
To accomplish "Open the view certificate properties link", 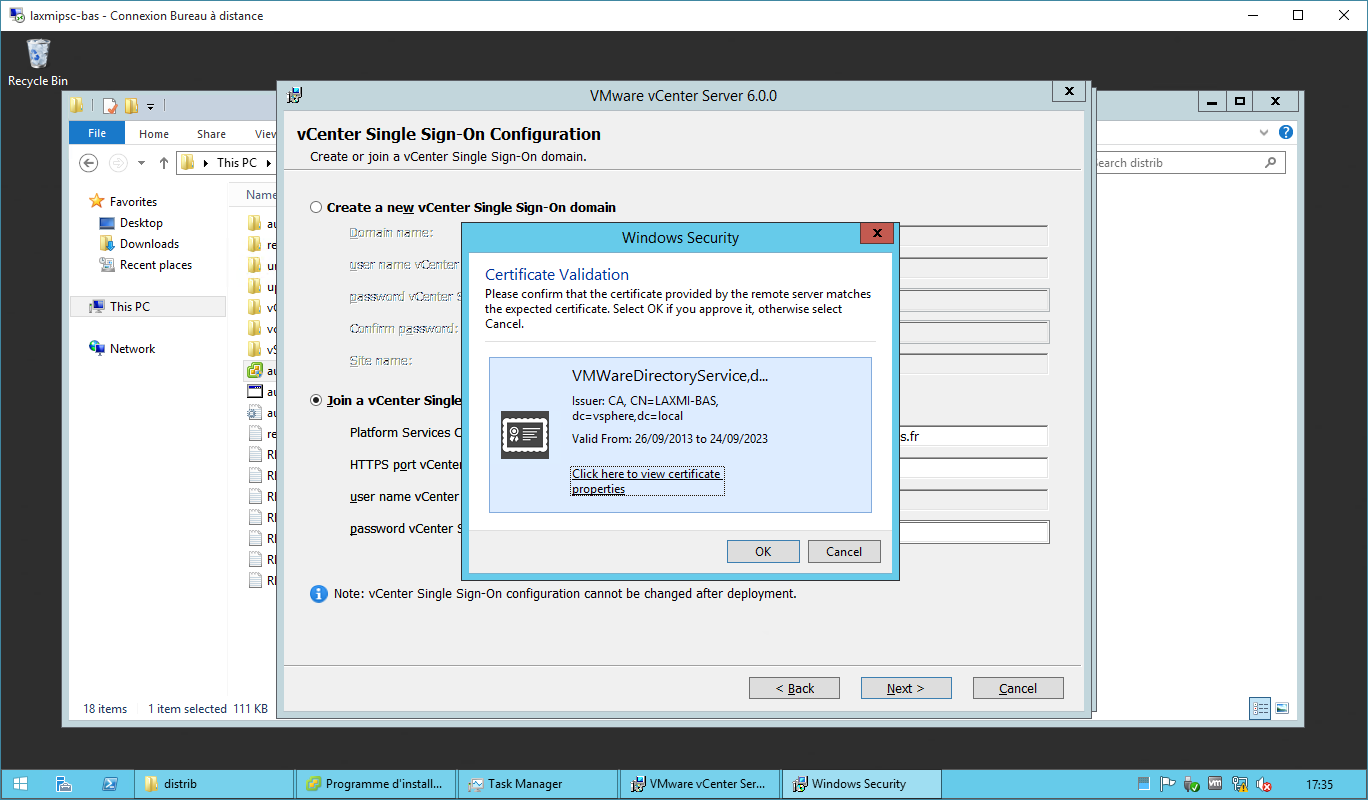I will click(646, 481).
